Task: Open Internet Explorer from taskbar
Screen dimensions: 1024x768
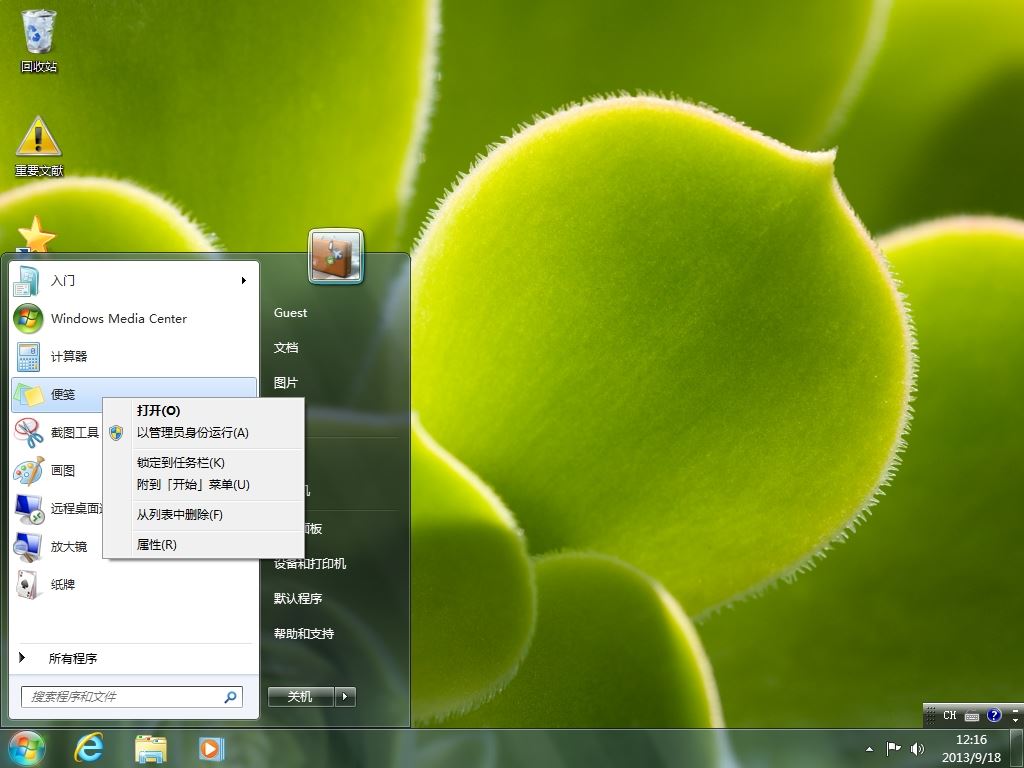Action: tap(89, 748)
